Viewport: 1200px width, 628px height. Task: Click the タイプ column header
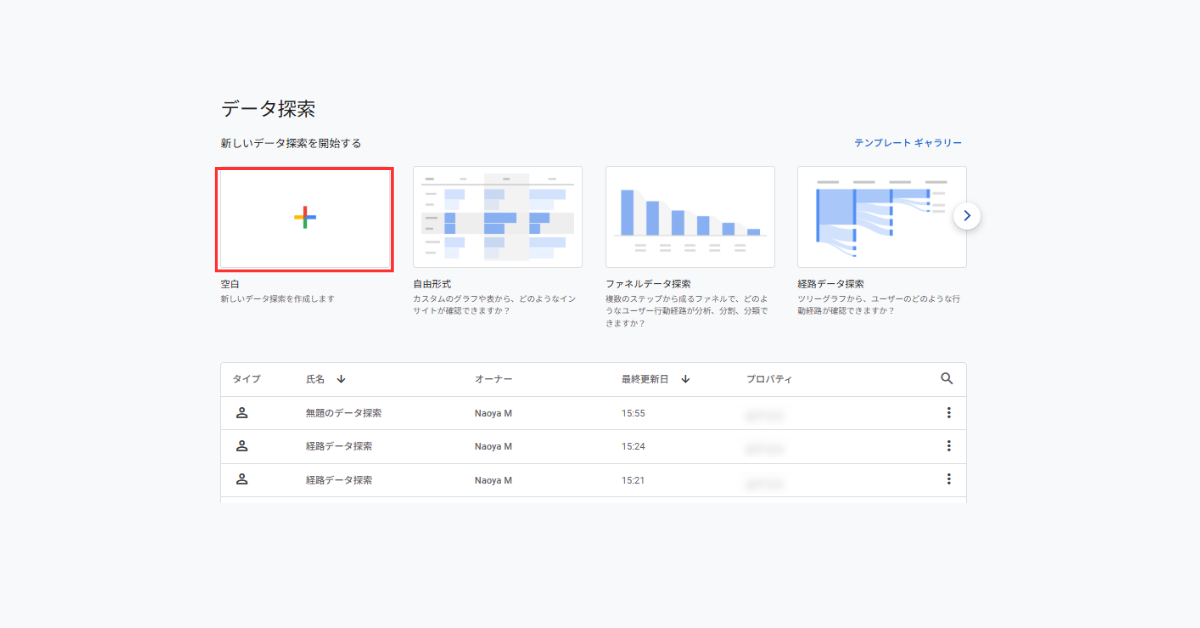pyautogui.click(x=246, y=379)
